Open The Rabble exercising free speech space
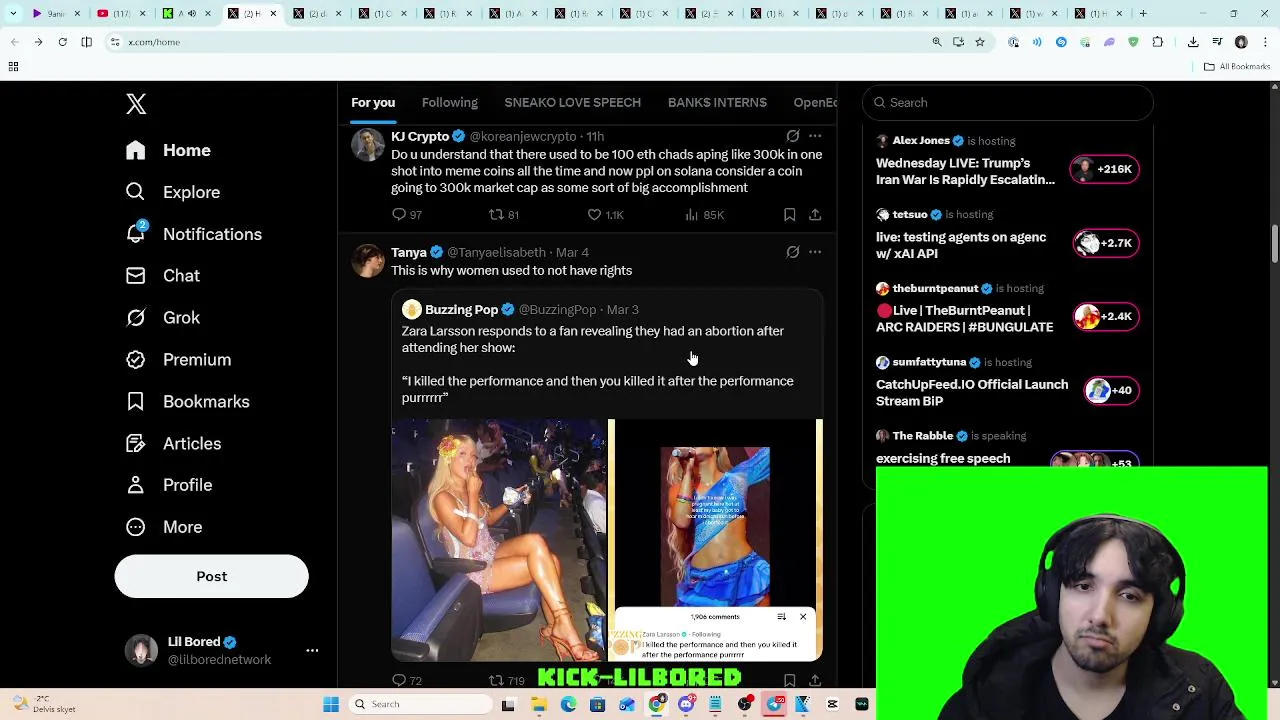Image resolution: width=1280 pixels, height=720 pixels. coord(943,458)
